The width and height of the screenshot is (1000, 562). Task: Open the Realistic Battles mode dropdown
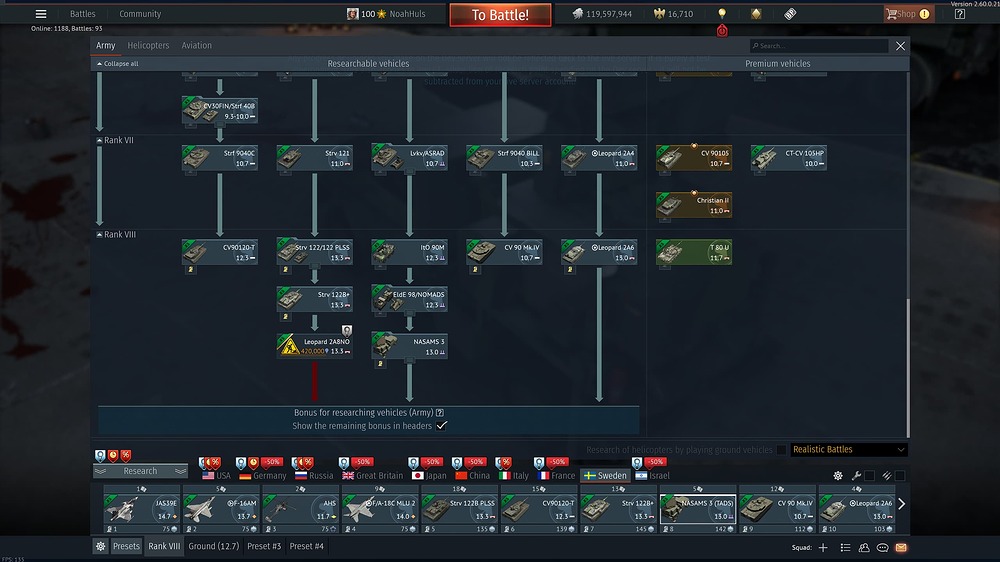848,450
